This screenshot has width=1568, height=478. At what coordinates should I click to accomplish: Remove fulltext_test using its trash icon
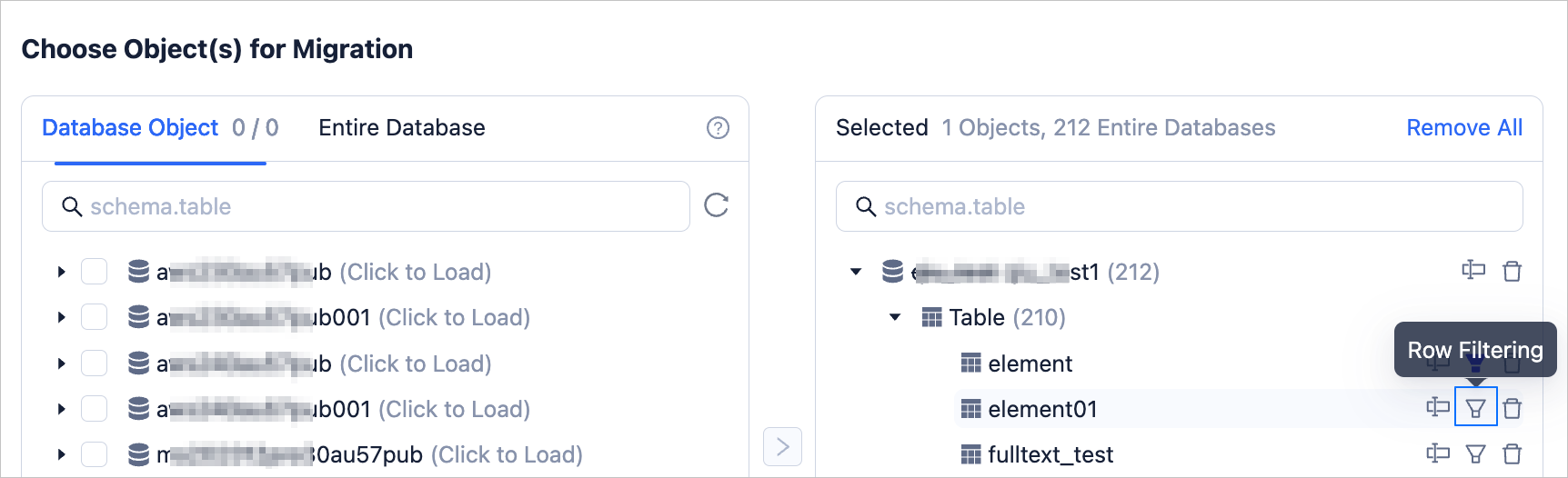point(1512,453)
